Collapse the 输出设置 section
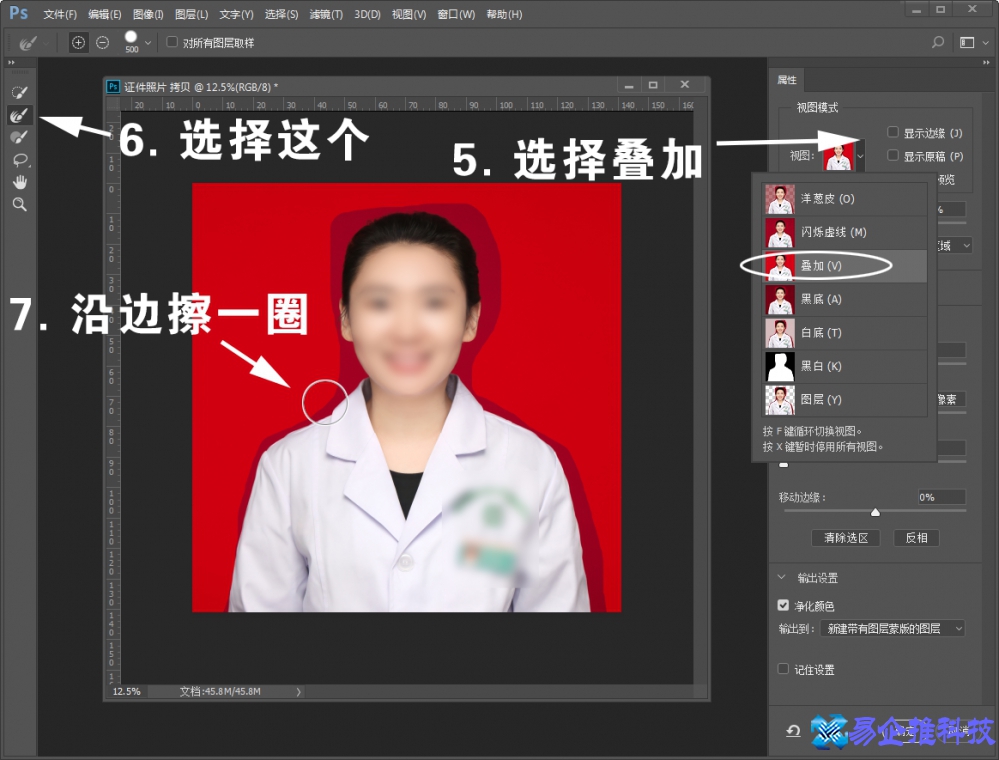Image resolution: width=999 pixels, height=760 pixels. tap(783, 577)
